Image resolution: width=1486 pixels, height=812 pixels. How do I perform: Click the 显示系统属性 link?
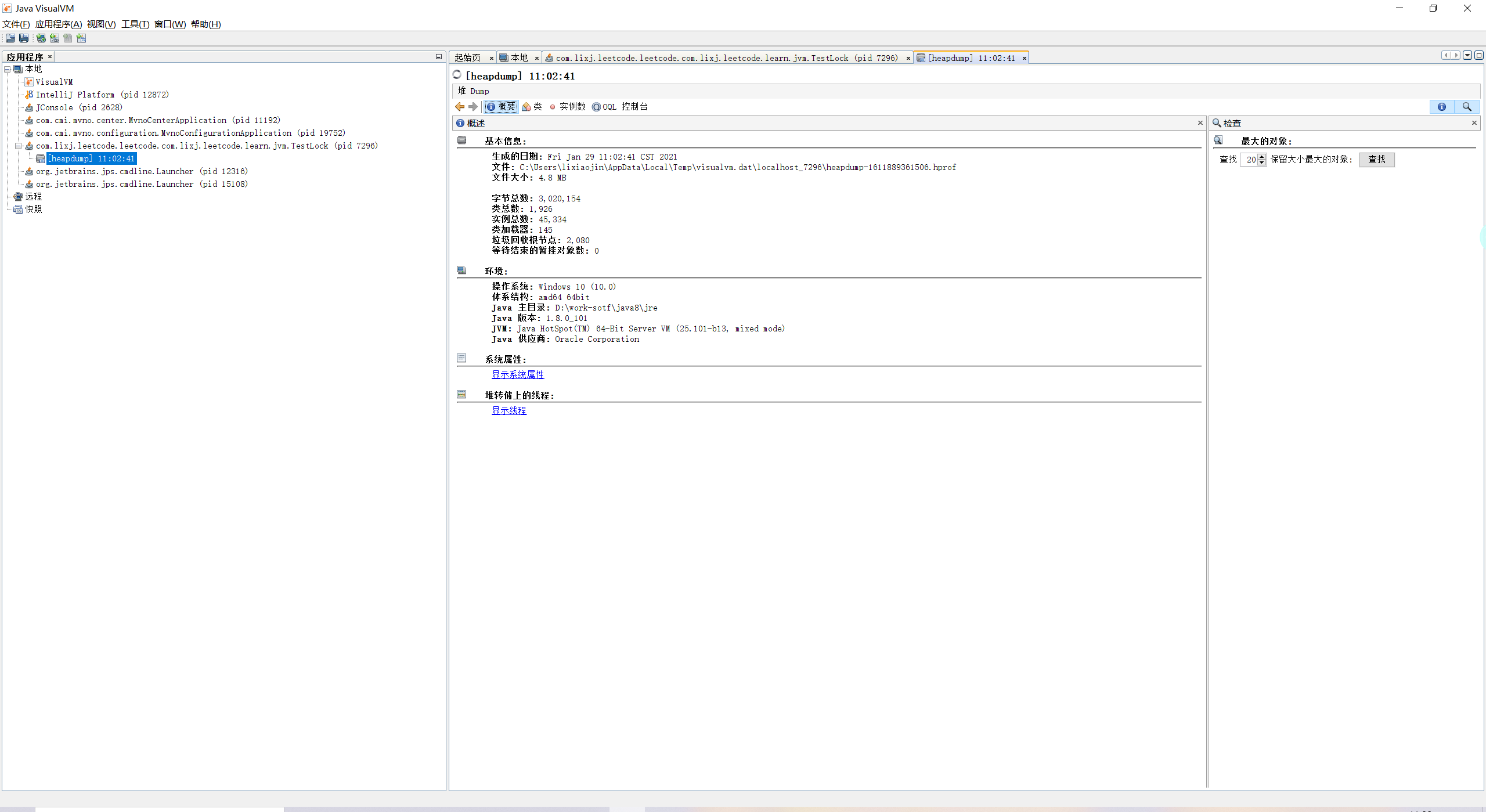(518, 375)
